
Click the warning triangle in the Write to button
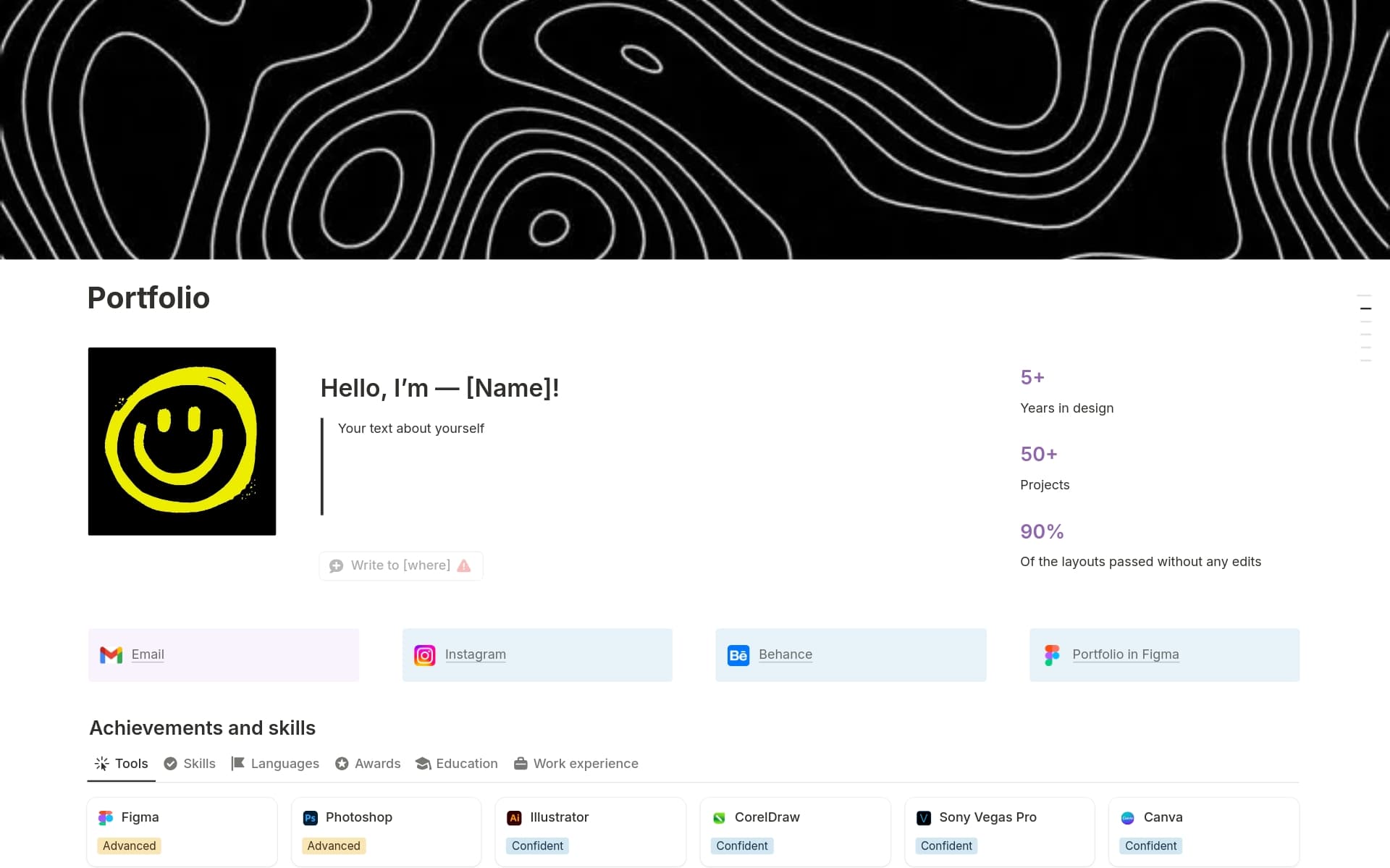click(464, 565)
